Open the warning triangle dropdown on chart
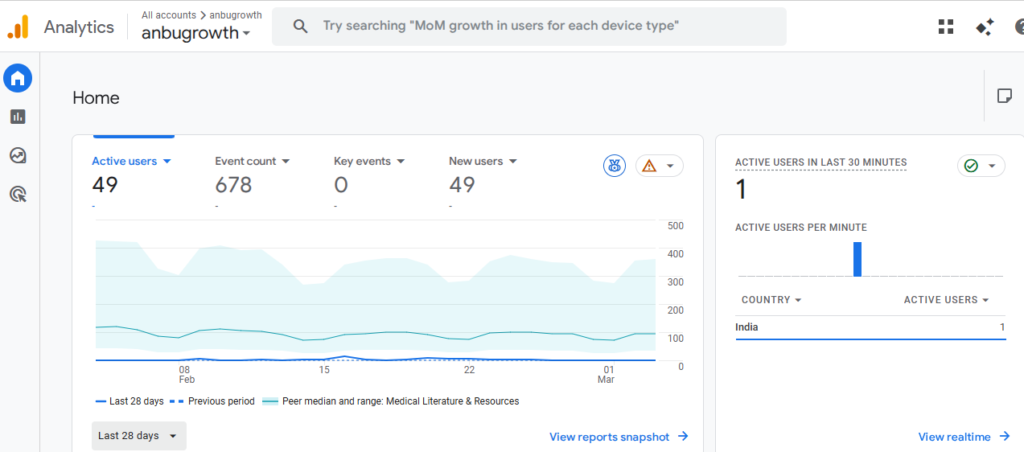The height and width of the screenshot is (452, 1024). [x=659, y=166]
